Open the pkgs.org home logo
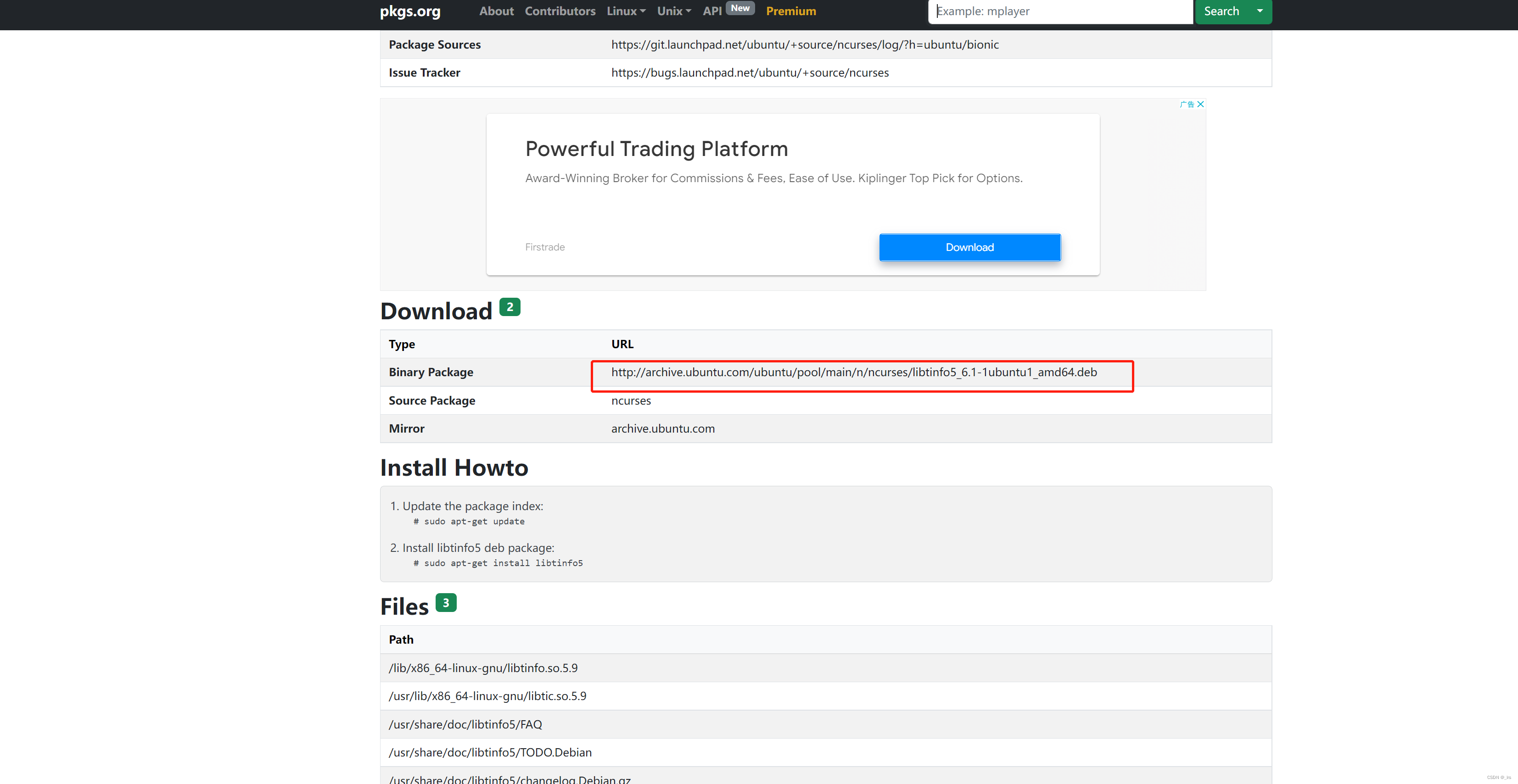This screenshot has width=1518, height=784. coord(409,11)
